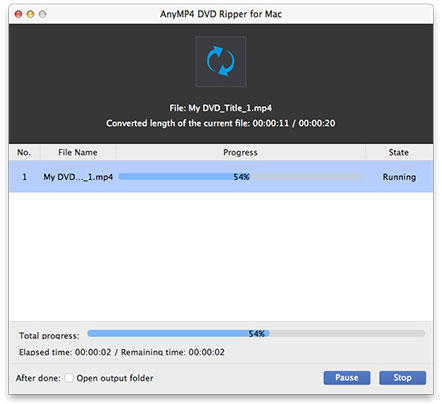Click the gray zoom window button
This screenshot has width=442, height=404.
[x=43, y=14]
